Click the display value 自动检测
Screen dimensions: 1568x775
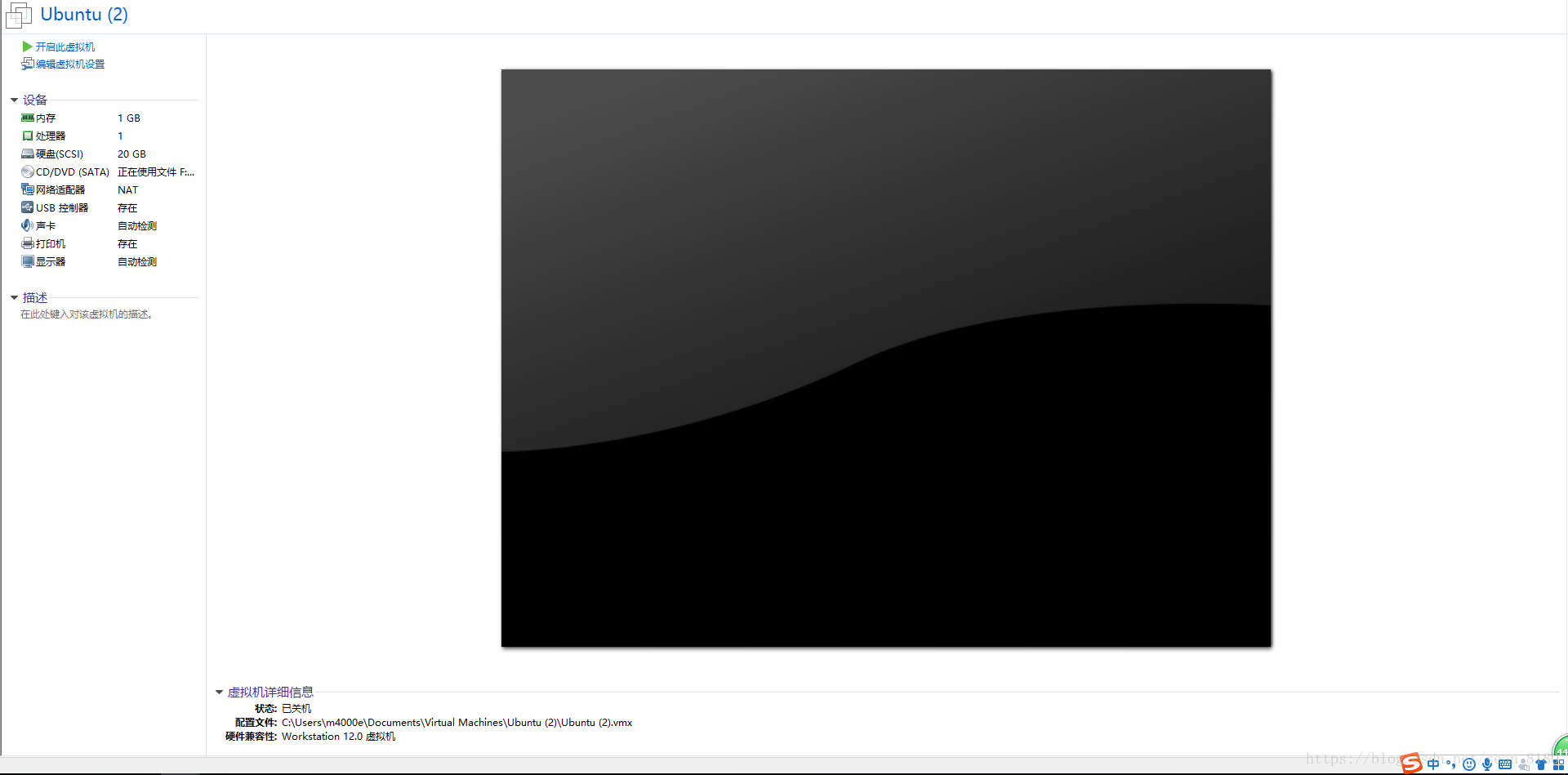[137, 261]
